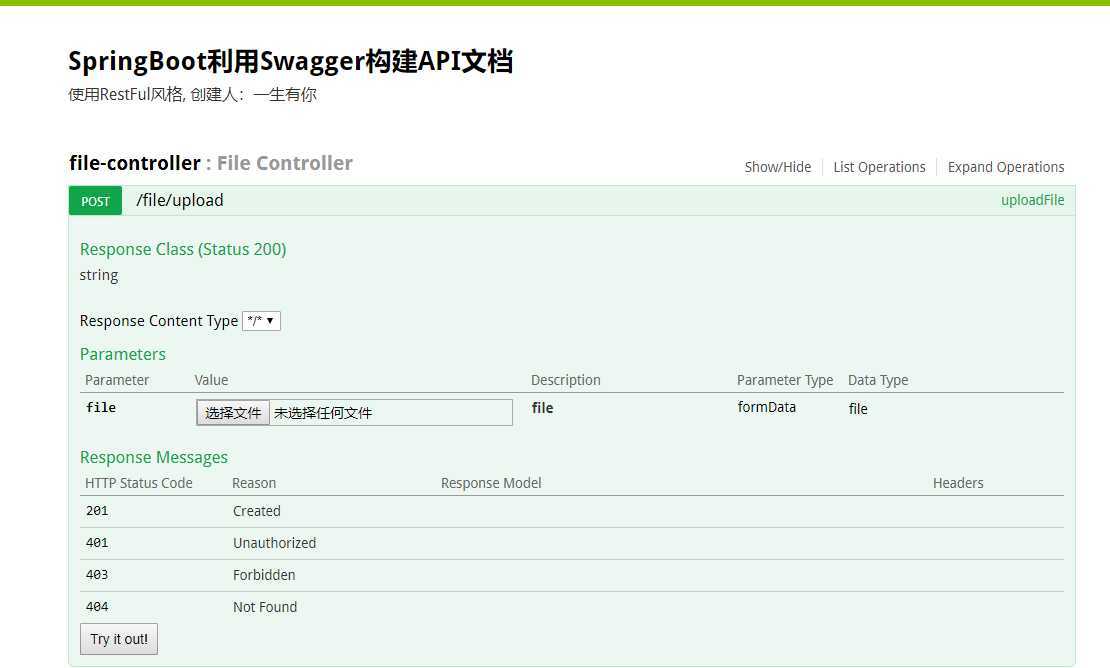Click the 未选择任何文件 file input field

pyautogui.click(x=354, y=413)
